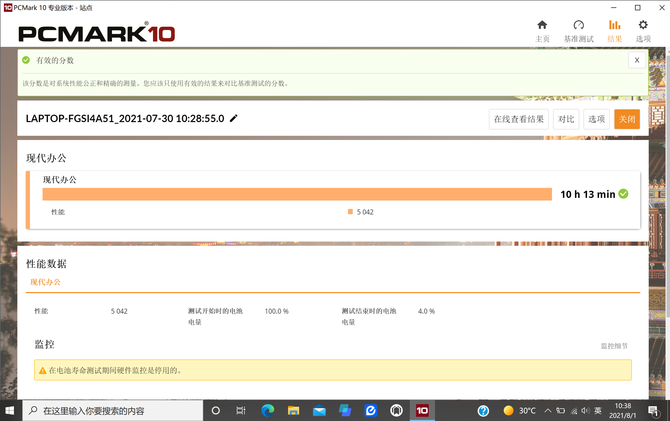Click the 对比 compare button
Viewport: 670px width, 421px height.
click(x=566, y=119)
